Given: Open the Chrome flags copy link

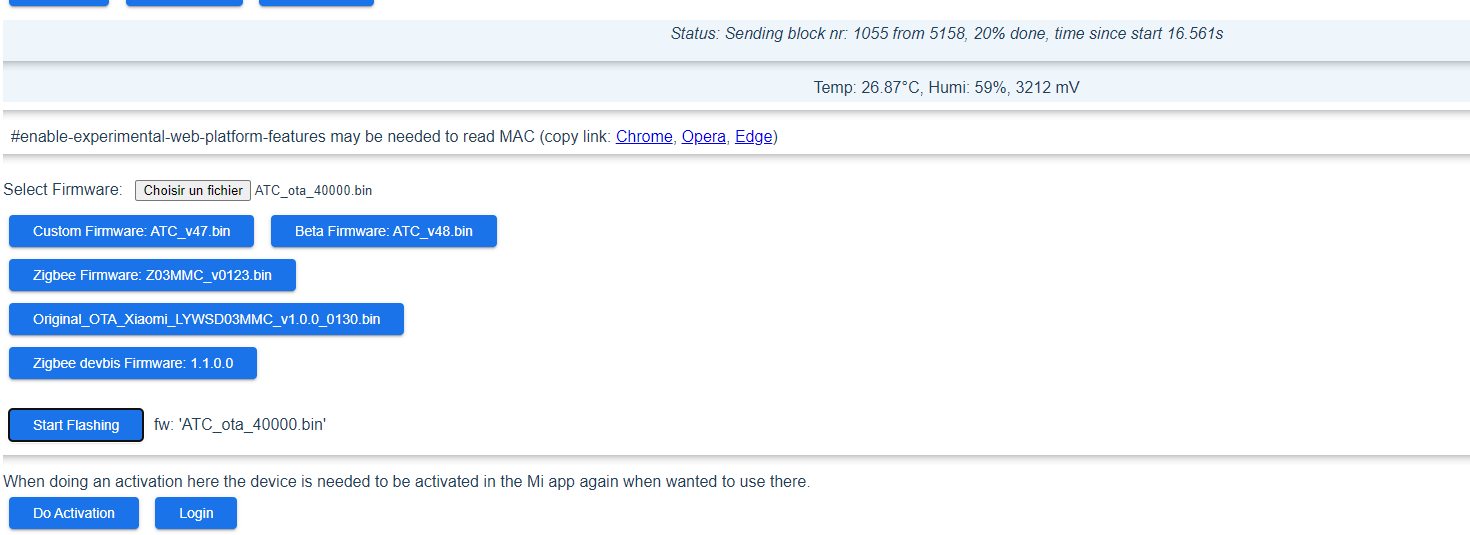Looking at the screenshot, I should click(644, 137).
